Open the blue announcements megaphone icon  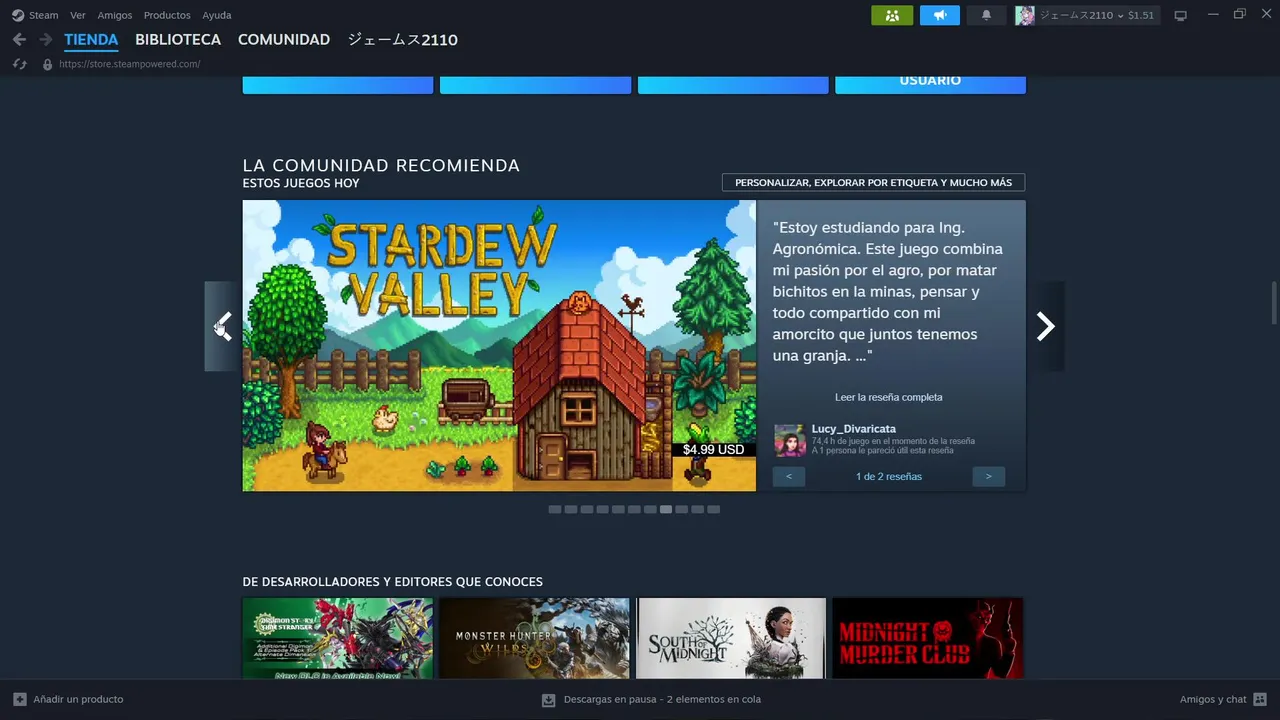click(939, 15)
